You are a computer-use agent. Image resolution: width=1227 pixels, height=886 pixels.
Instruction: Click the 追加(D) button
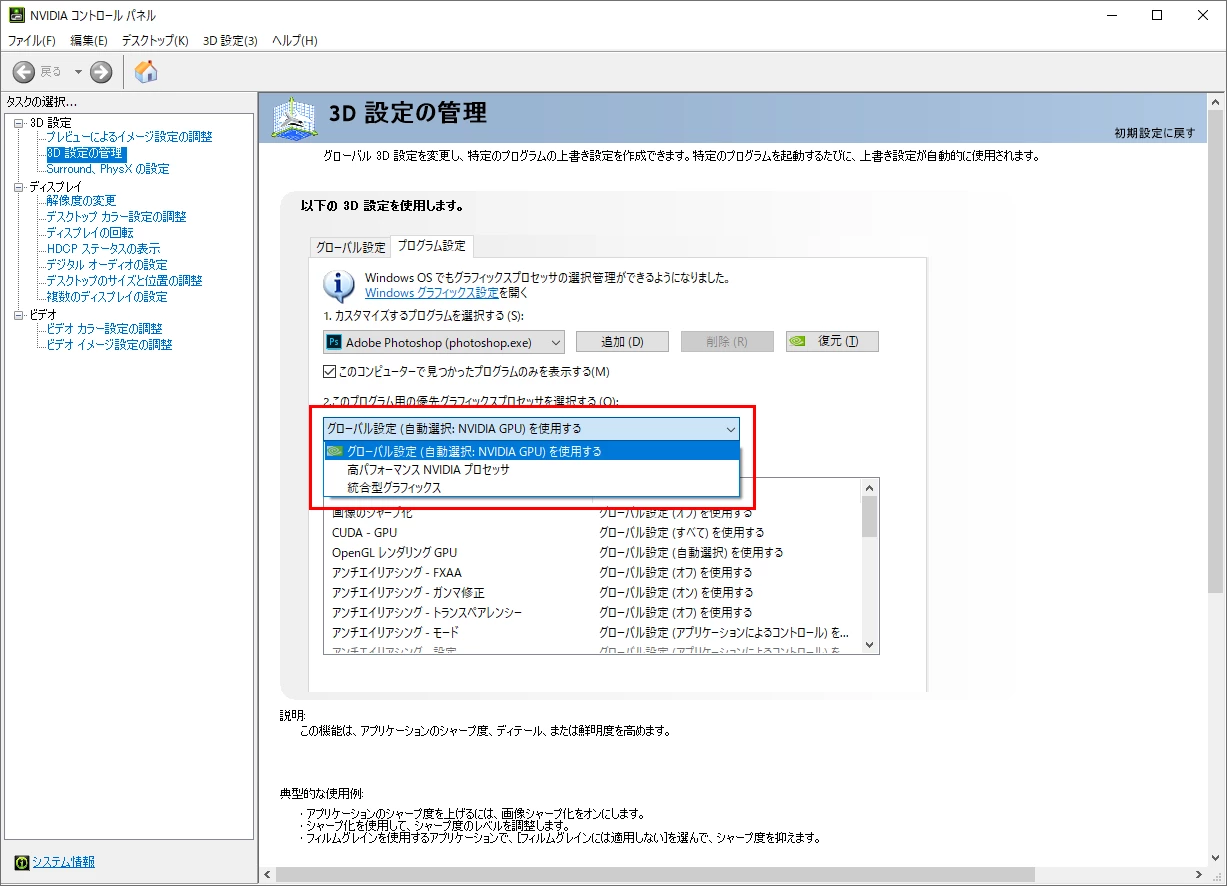click(622, 341)
